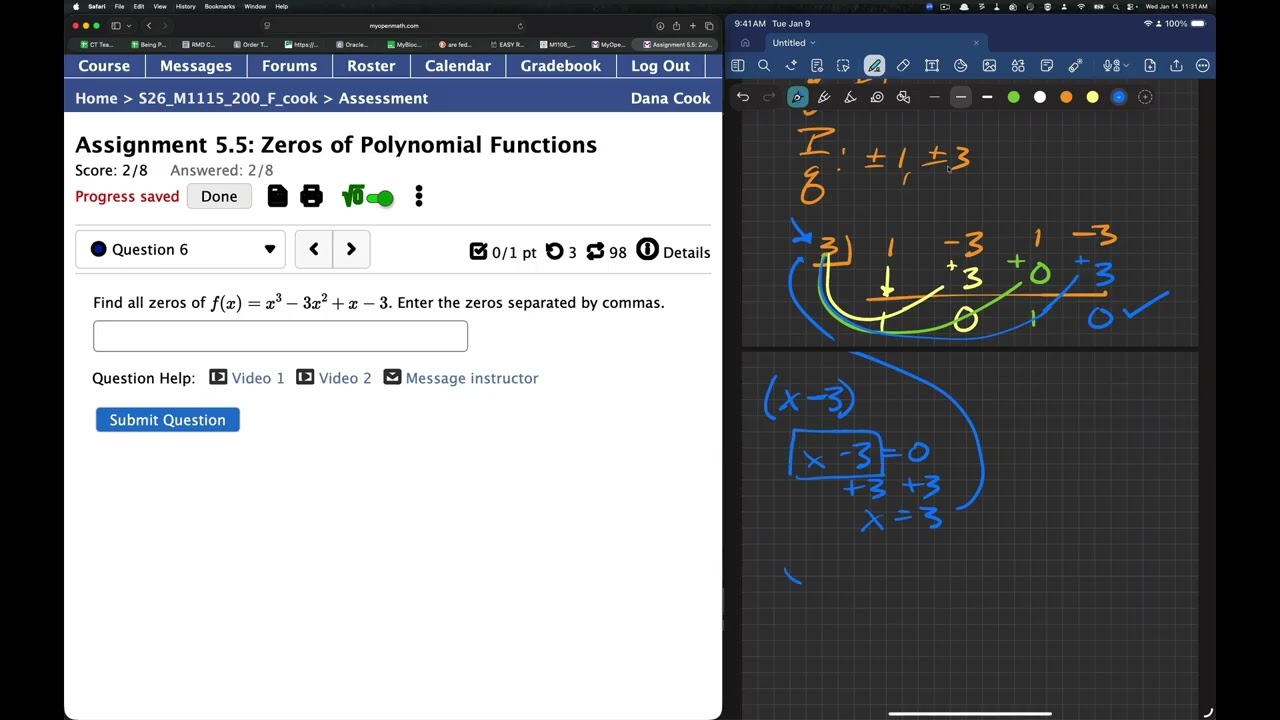
Task: Pick the yellow color swatch
Action: [1092, 97]
